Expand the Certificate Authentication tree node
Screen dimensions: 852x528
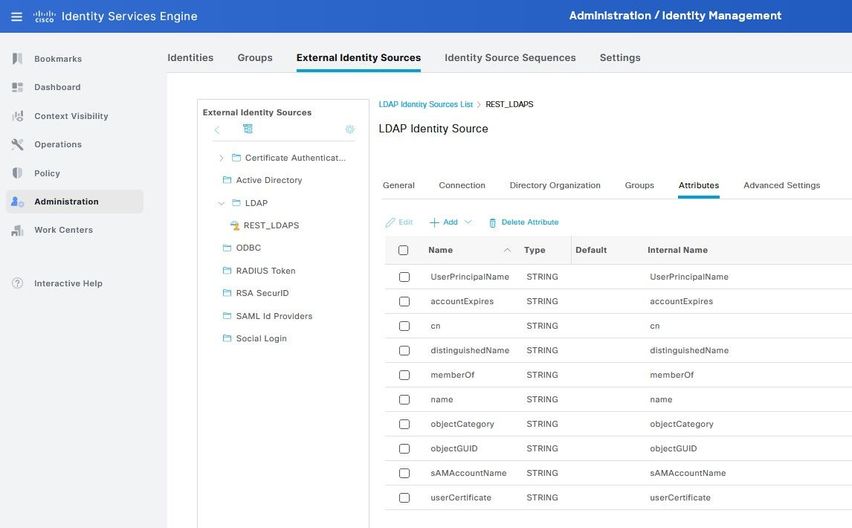tap(221, 158)
